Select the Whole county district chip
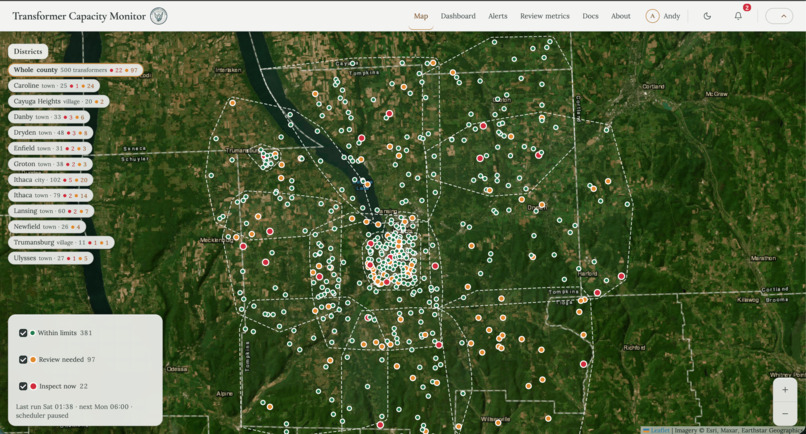This screenshot has height=434, width=806. 75,70
